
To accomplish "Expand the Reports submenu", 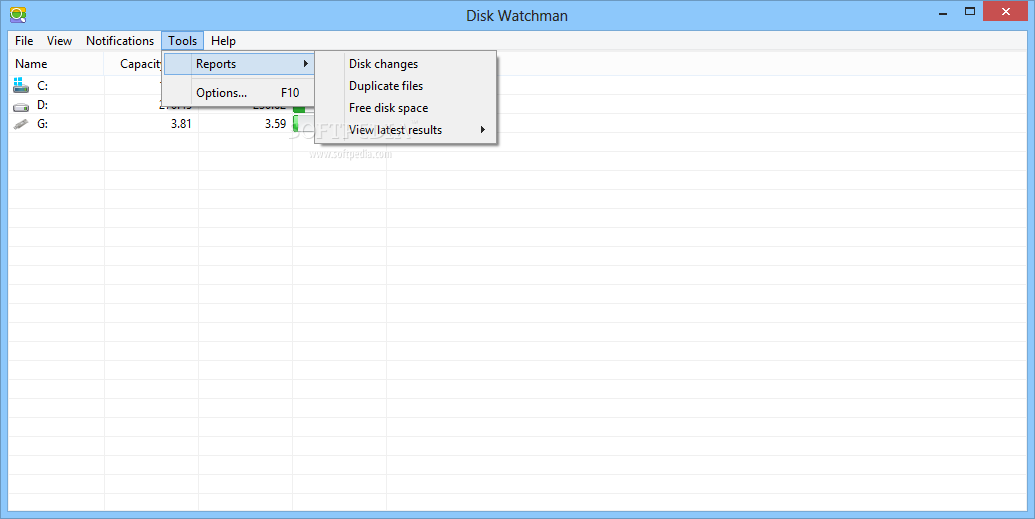I will click(x=238, y=64).
